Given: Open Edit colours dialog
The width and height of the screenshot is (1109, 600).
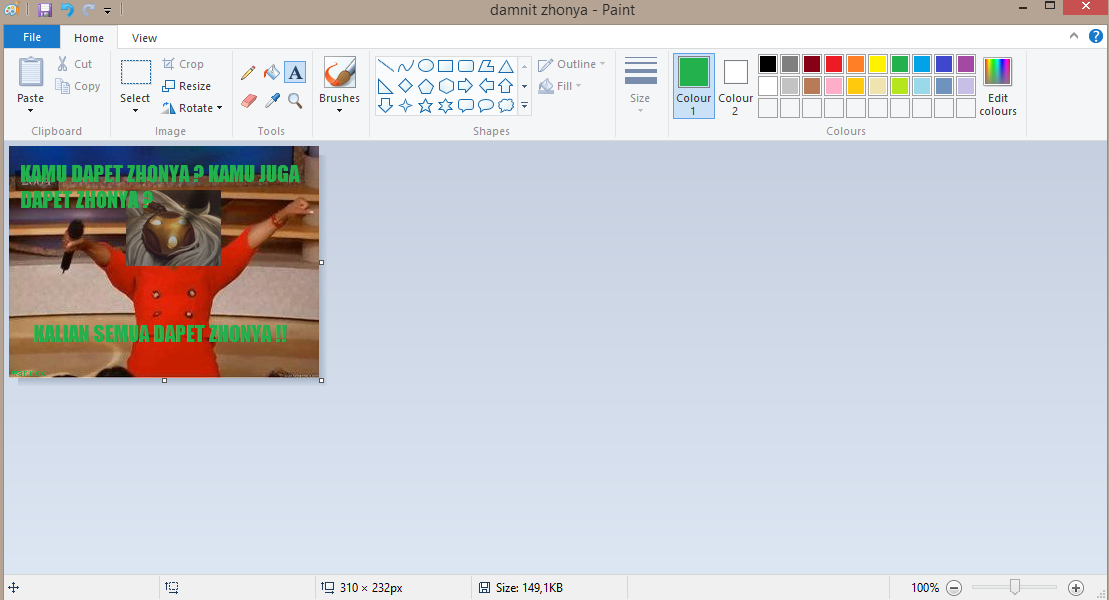Looking at the screenshot, I should click(997, 86).
